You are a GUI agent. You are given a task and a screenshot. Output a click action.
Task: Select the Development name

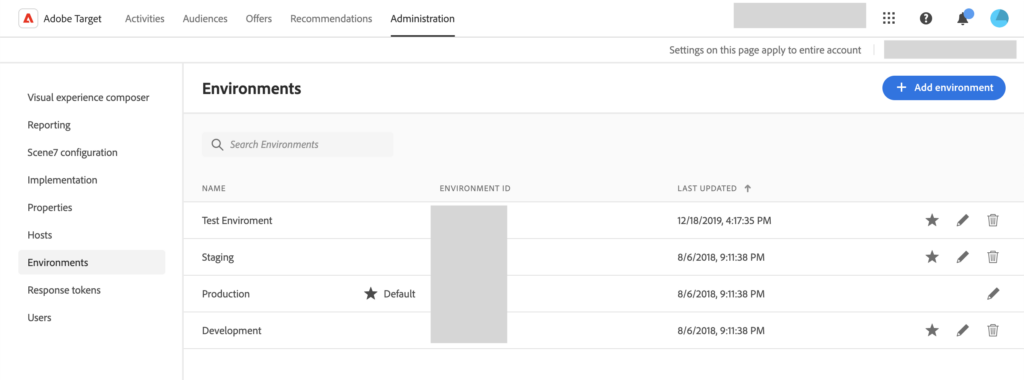click(232, 330)
